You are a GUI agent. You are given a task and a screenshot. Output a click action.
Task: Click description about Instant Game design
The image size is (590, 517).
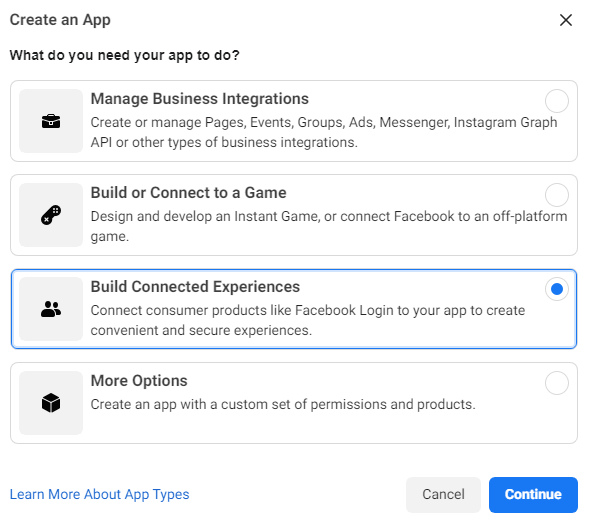(x=329, y=226)
